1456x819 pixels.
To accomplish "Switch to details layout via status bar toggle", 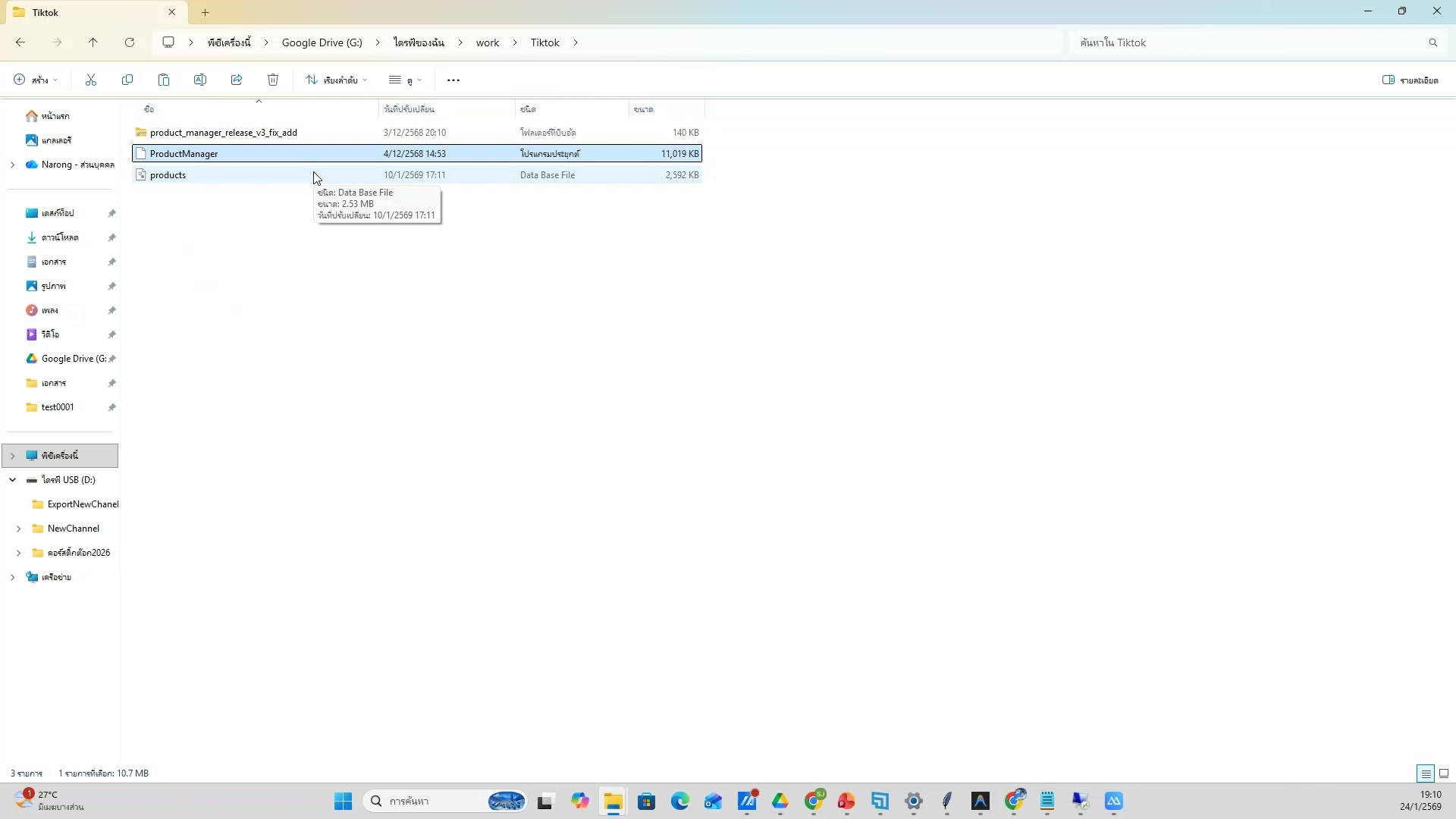I will 1425,773.
